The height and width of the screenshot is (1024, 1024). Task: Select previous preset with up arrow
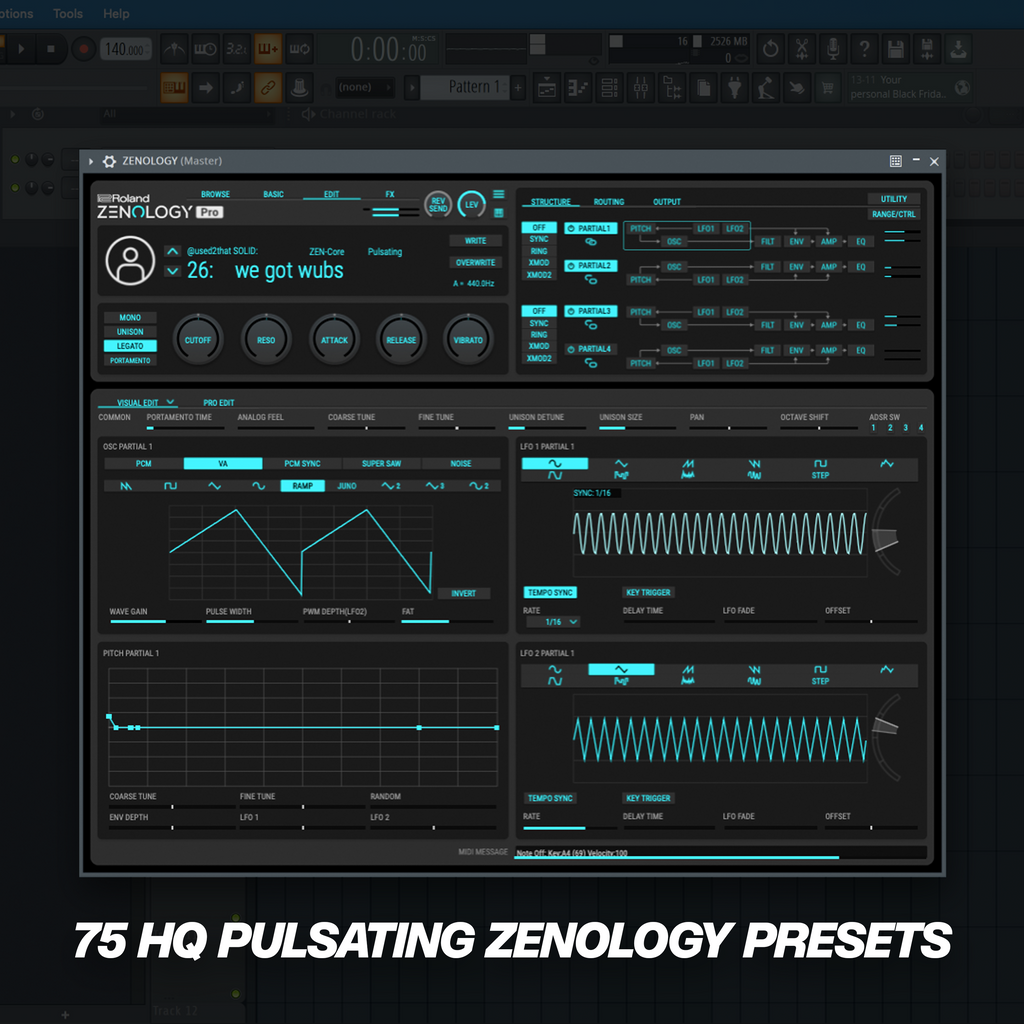point(172,252)
